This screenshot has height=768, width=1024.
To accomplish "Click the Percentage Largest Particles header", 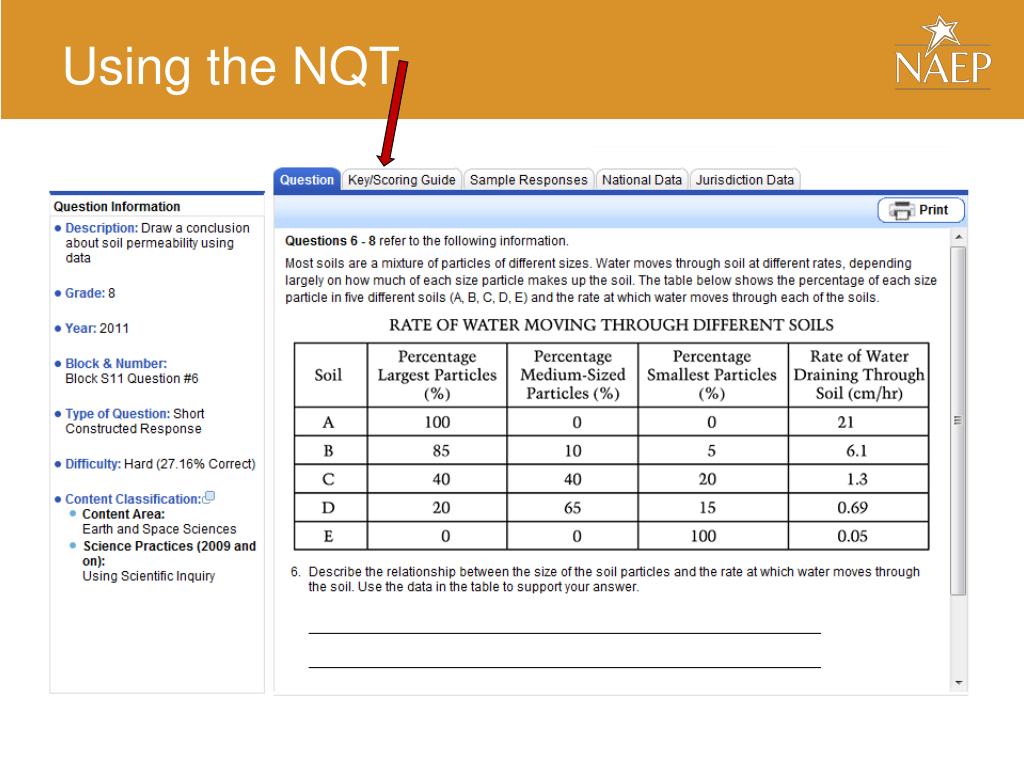I will point(437,375).
